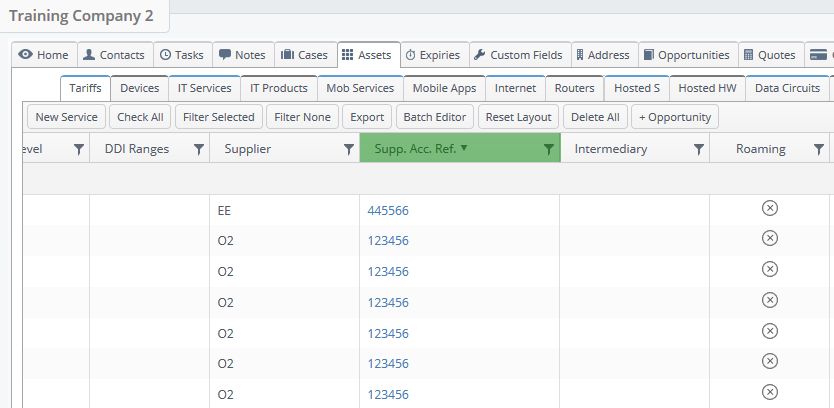
Task: Click the sort arrow beside Supp. Acc. Ref.
Action: (x=464, y=148)
